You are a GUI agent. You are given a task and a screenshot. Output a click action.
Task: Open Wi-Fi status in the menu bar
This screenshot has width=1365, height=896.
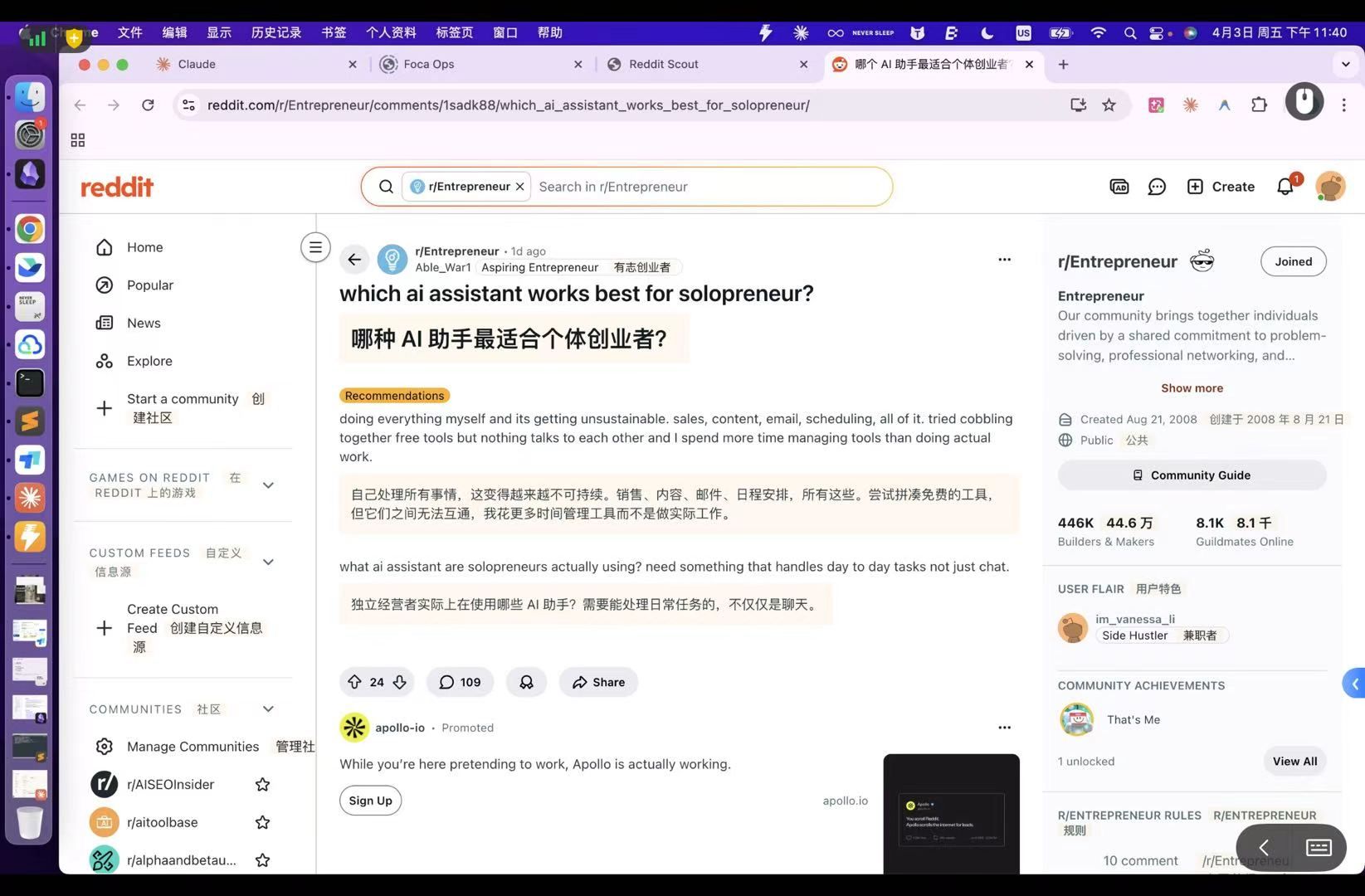pos(1098,33)
